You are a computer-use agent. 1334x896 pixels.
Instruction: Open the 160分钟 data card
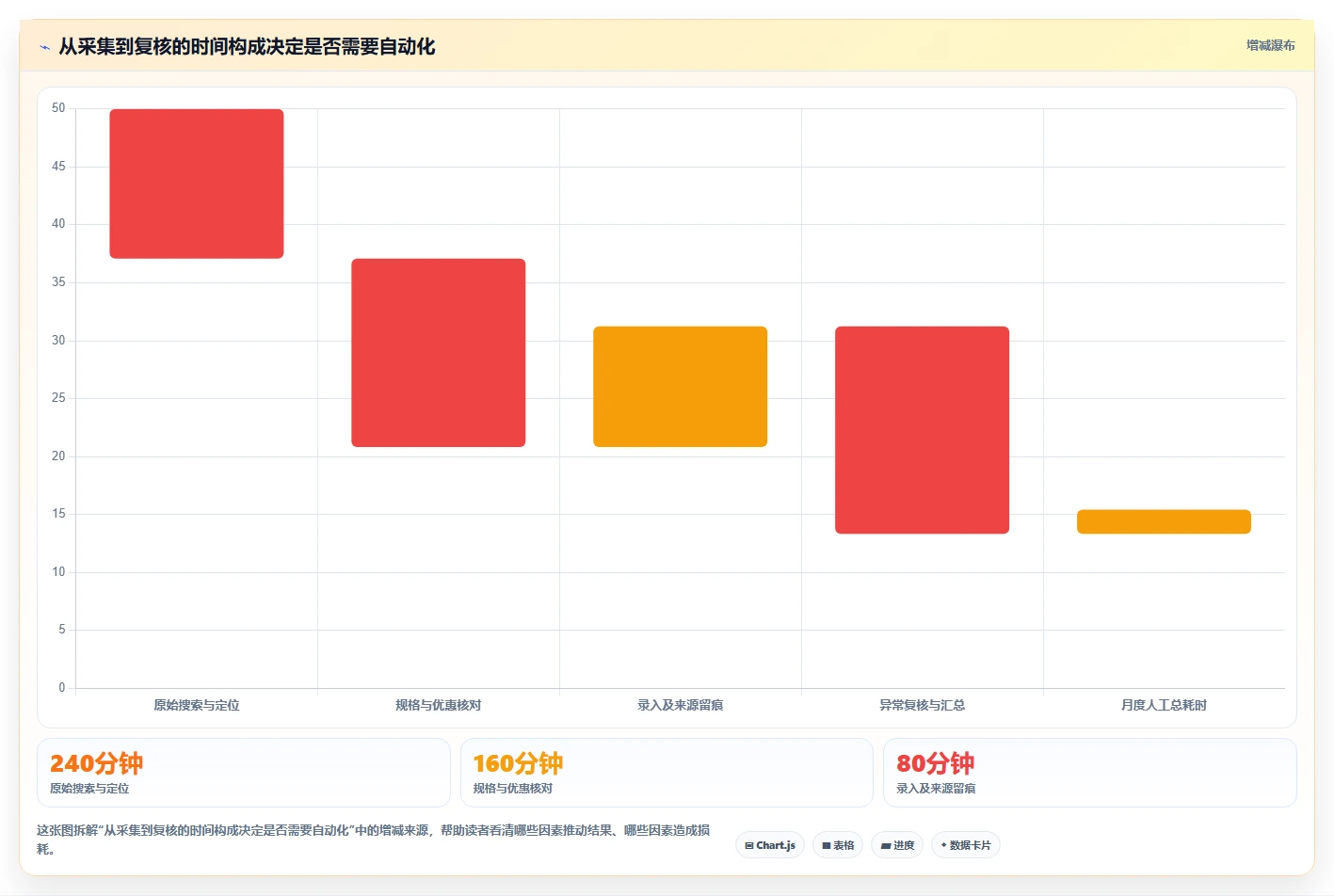[x=667, y=773]
